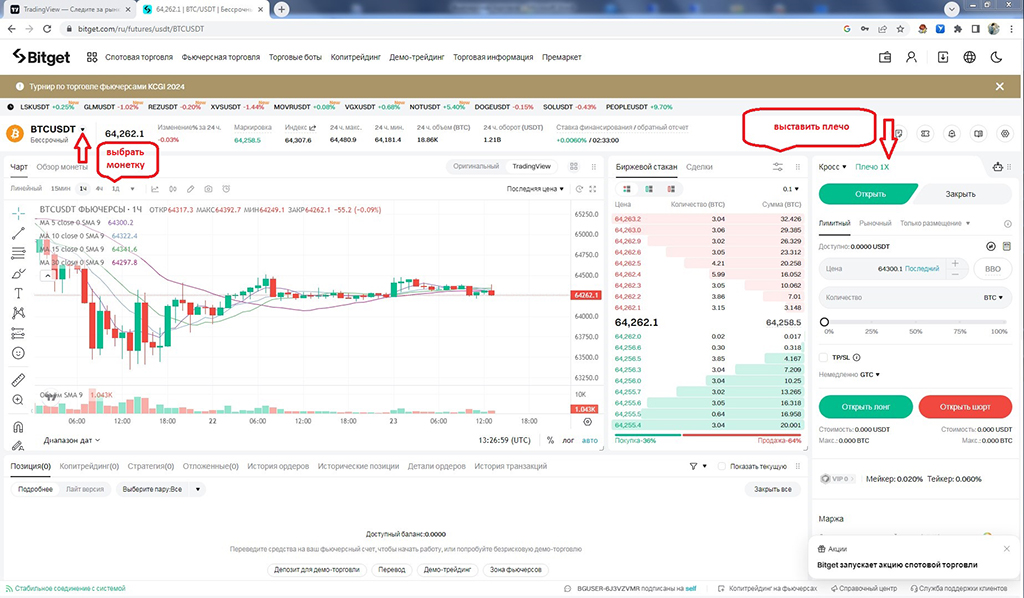Toggle 'авто' price scale
Image resolution: width=1024 pixels, height=598 pixels.
coord(590,441)
